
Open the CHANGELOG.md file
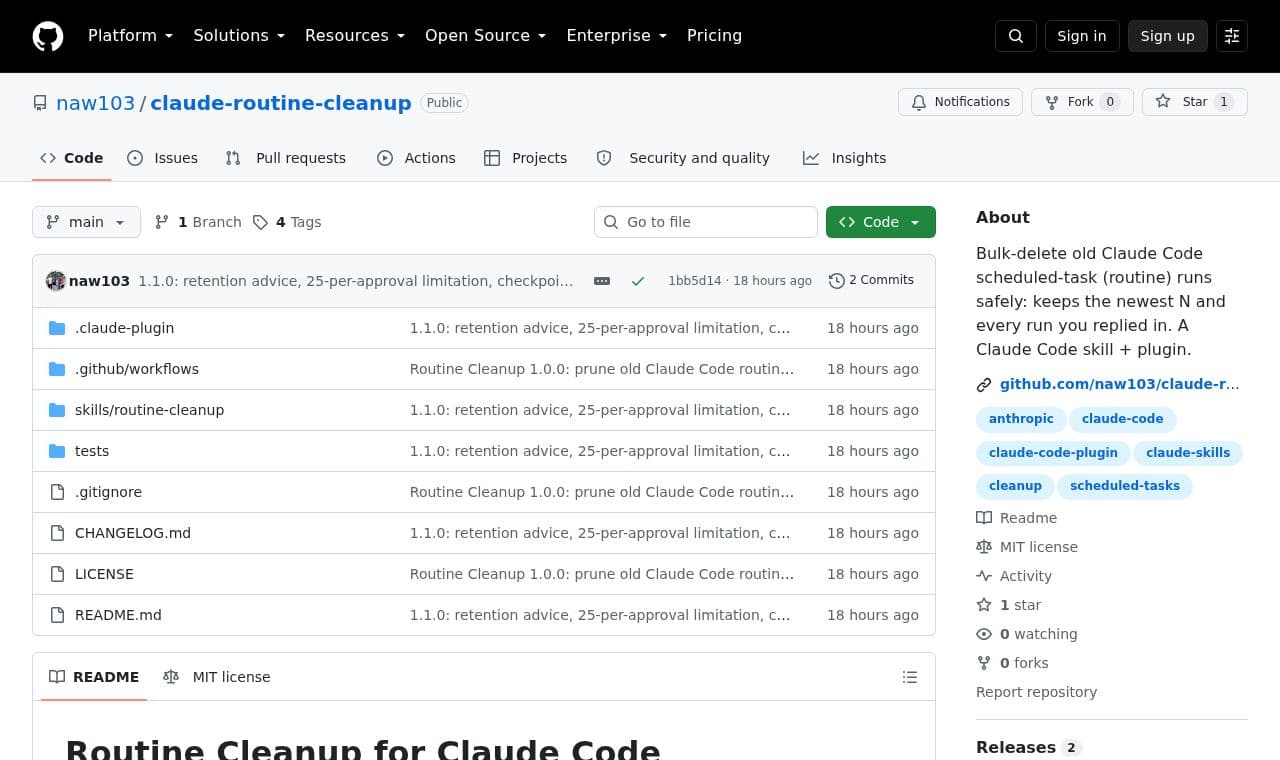click(133, 533)
